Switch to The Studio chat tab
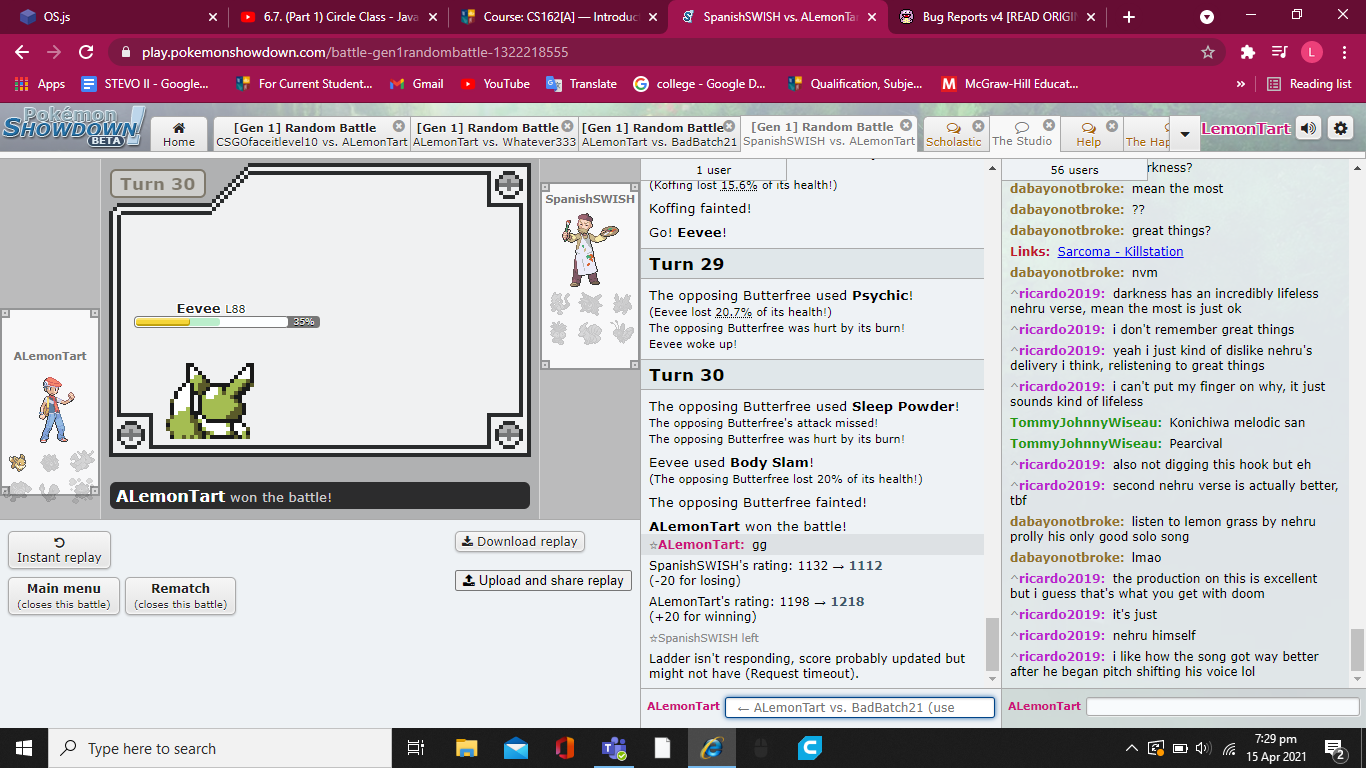This screenshot has width=1366, height=768. 1022,134
